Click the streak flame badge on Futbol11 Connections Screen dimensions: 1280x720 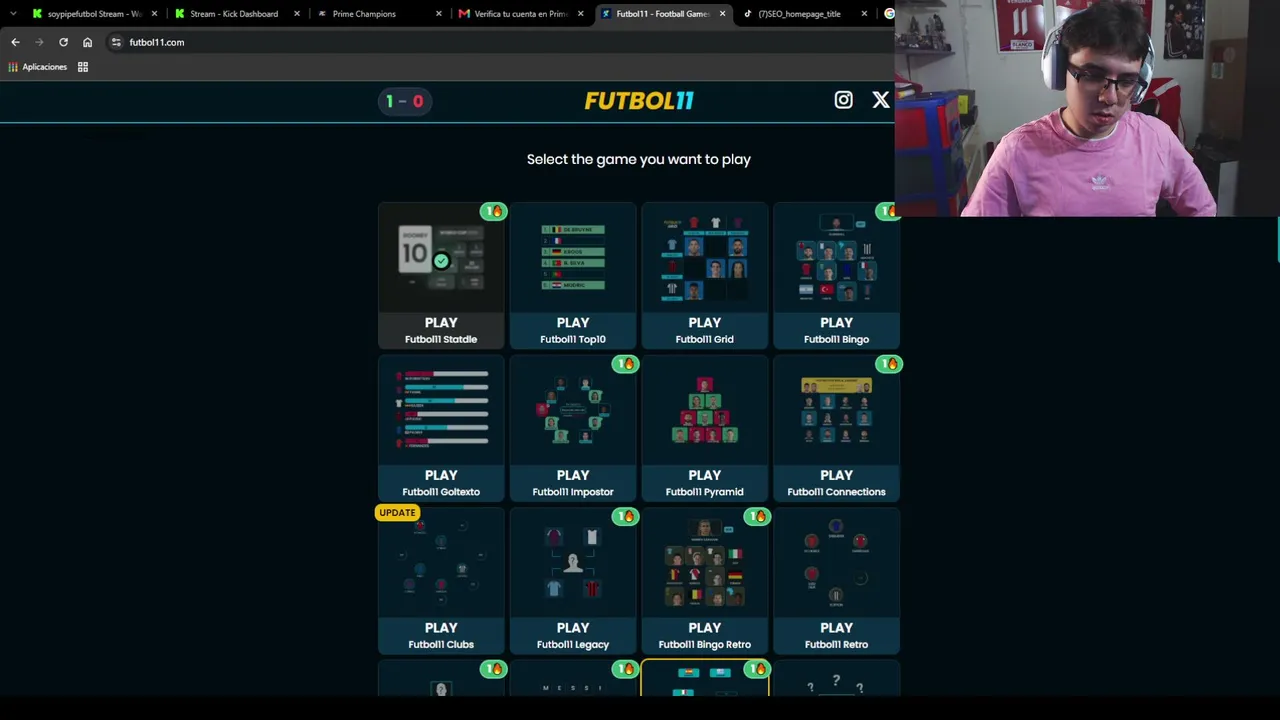pos(889,364)
